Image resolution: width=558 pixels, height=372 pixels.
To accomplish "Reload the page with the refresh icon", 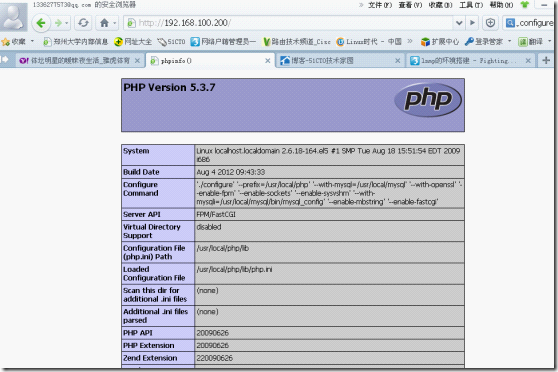I will tap(83, 23).
